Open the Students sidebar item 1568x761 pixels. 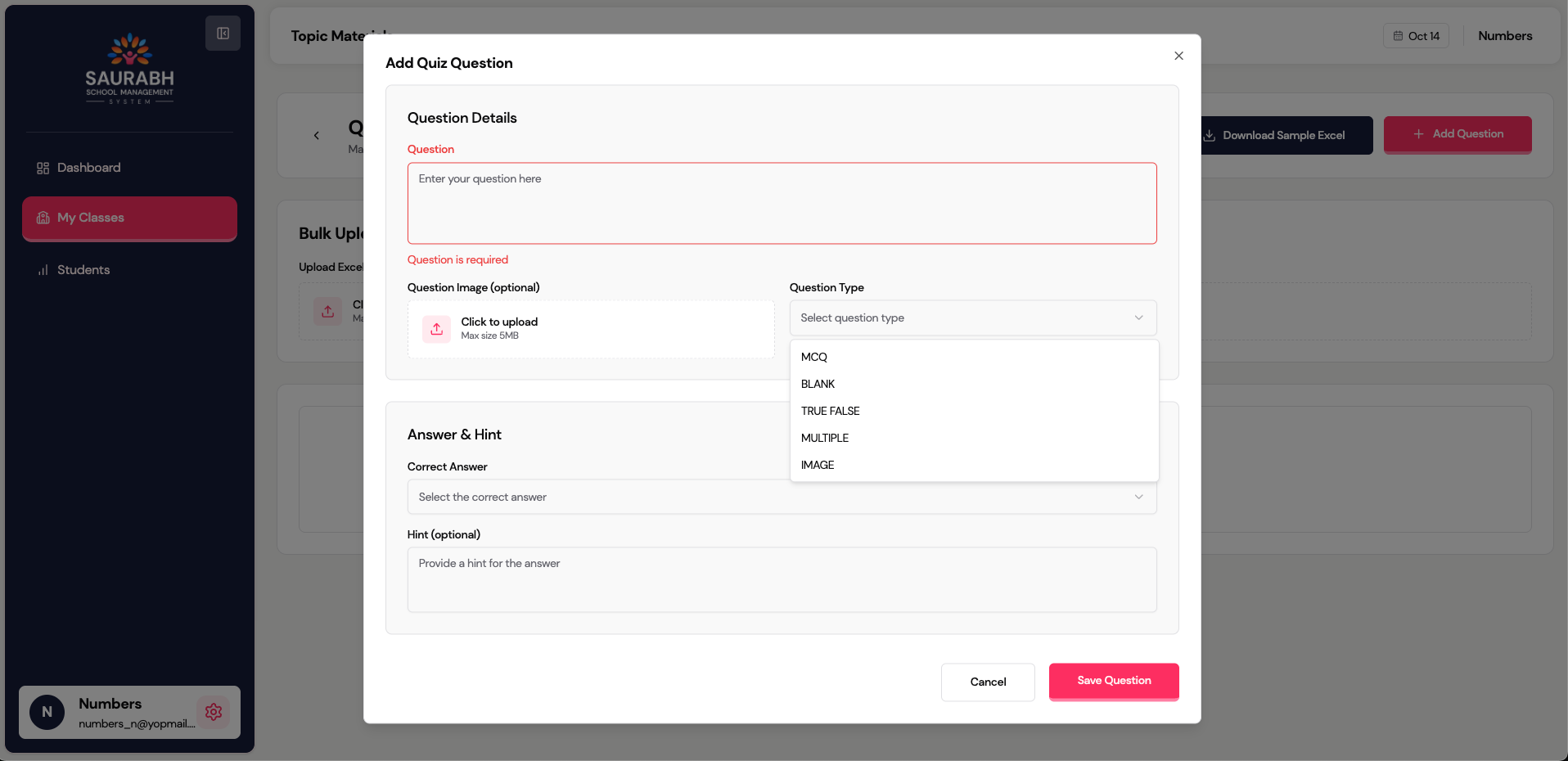tap(83, 270)
